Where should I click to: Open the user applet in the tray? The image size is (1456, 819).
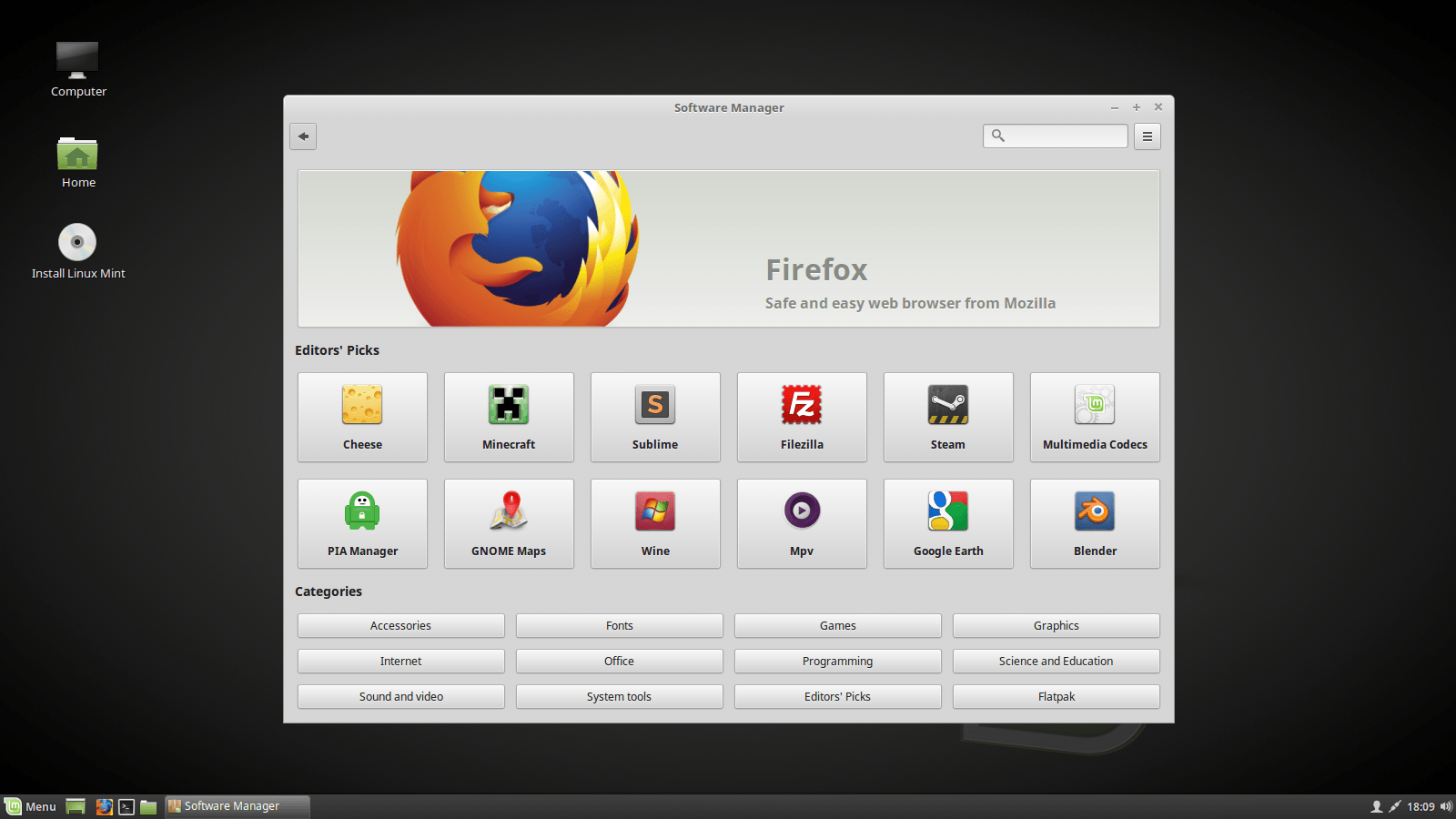coord(1377,806)
